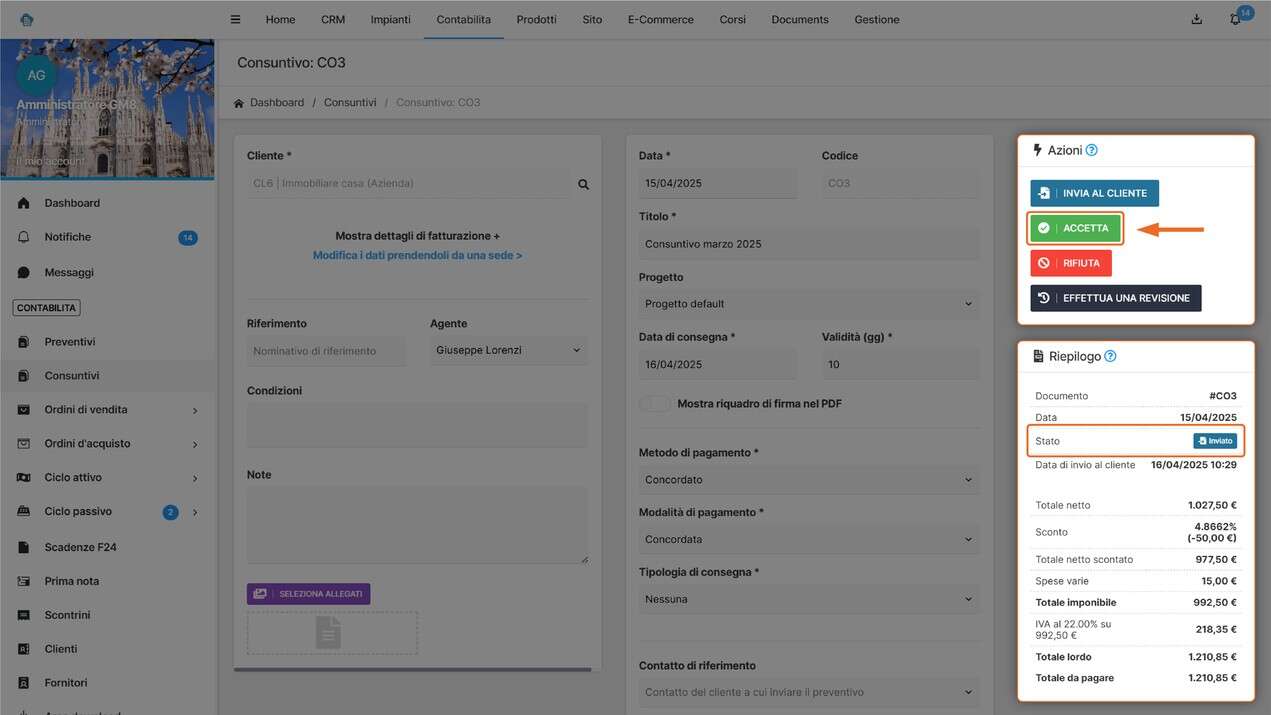Open the notifications bell icon
Screen dimensions: 1271x715
pyautogui.click(x=1235, y=20)
